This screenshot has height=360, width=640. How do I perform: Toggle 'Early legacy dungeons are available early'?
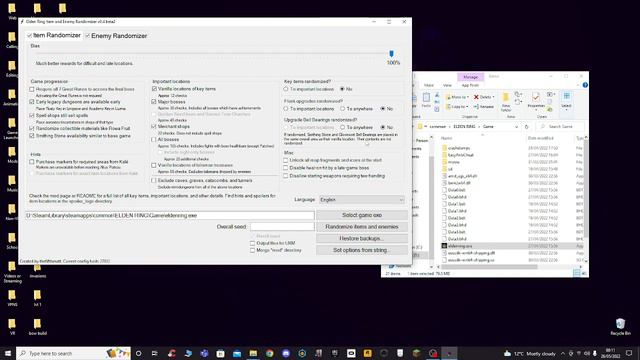click(x=32, y=102)
